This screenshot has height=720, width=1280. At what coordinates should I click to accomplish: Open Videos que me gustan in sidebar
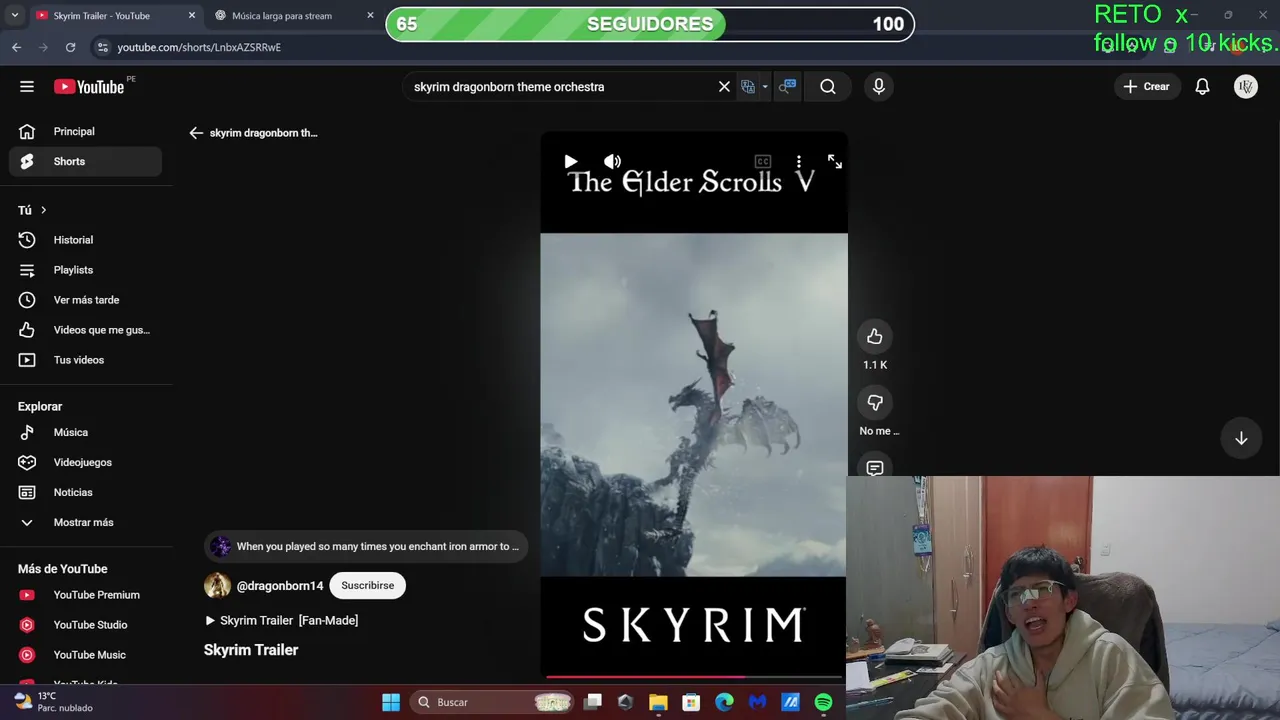tap(86, 330)
